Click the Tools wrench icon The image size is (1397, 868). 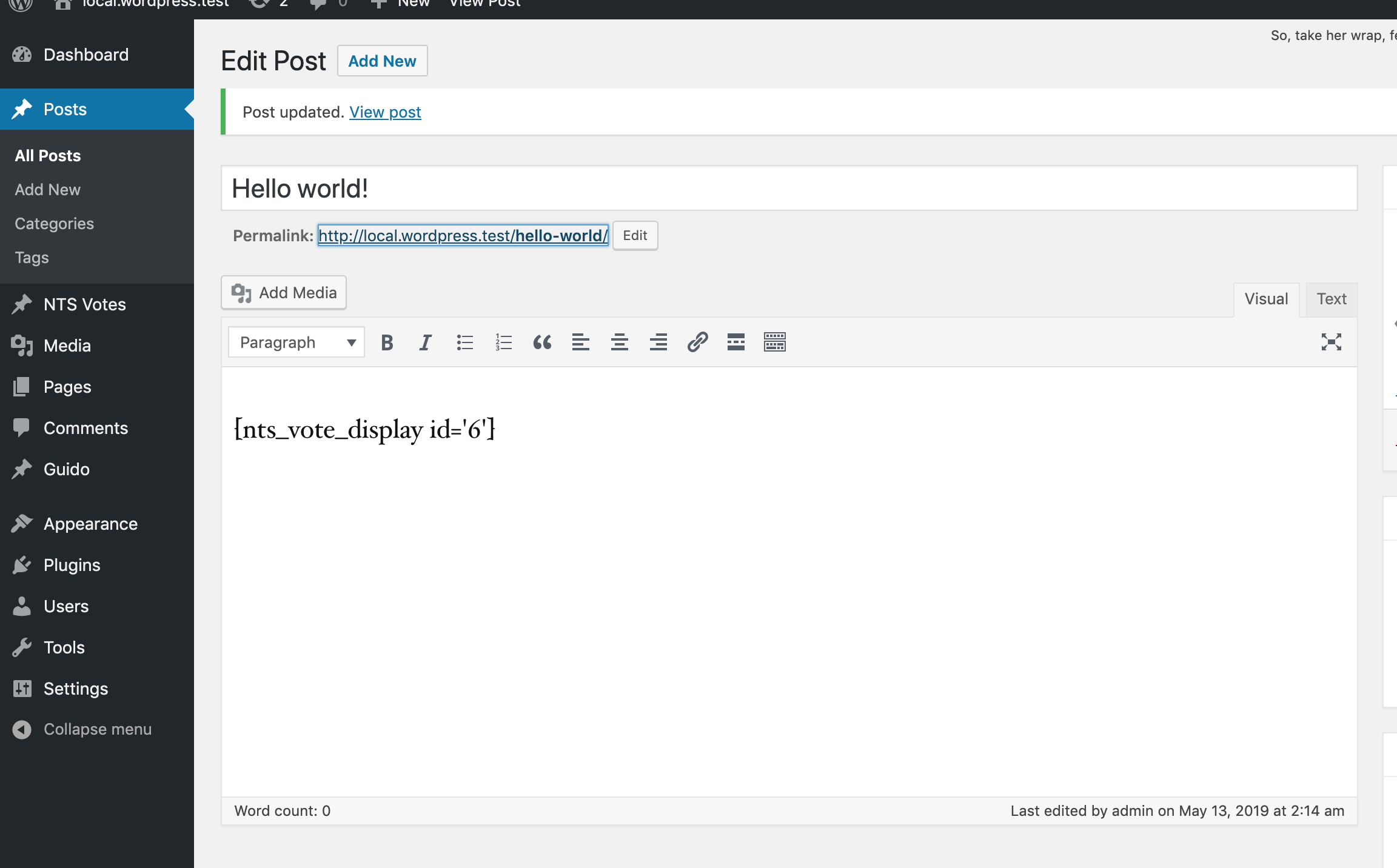(x=22, y=647)
